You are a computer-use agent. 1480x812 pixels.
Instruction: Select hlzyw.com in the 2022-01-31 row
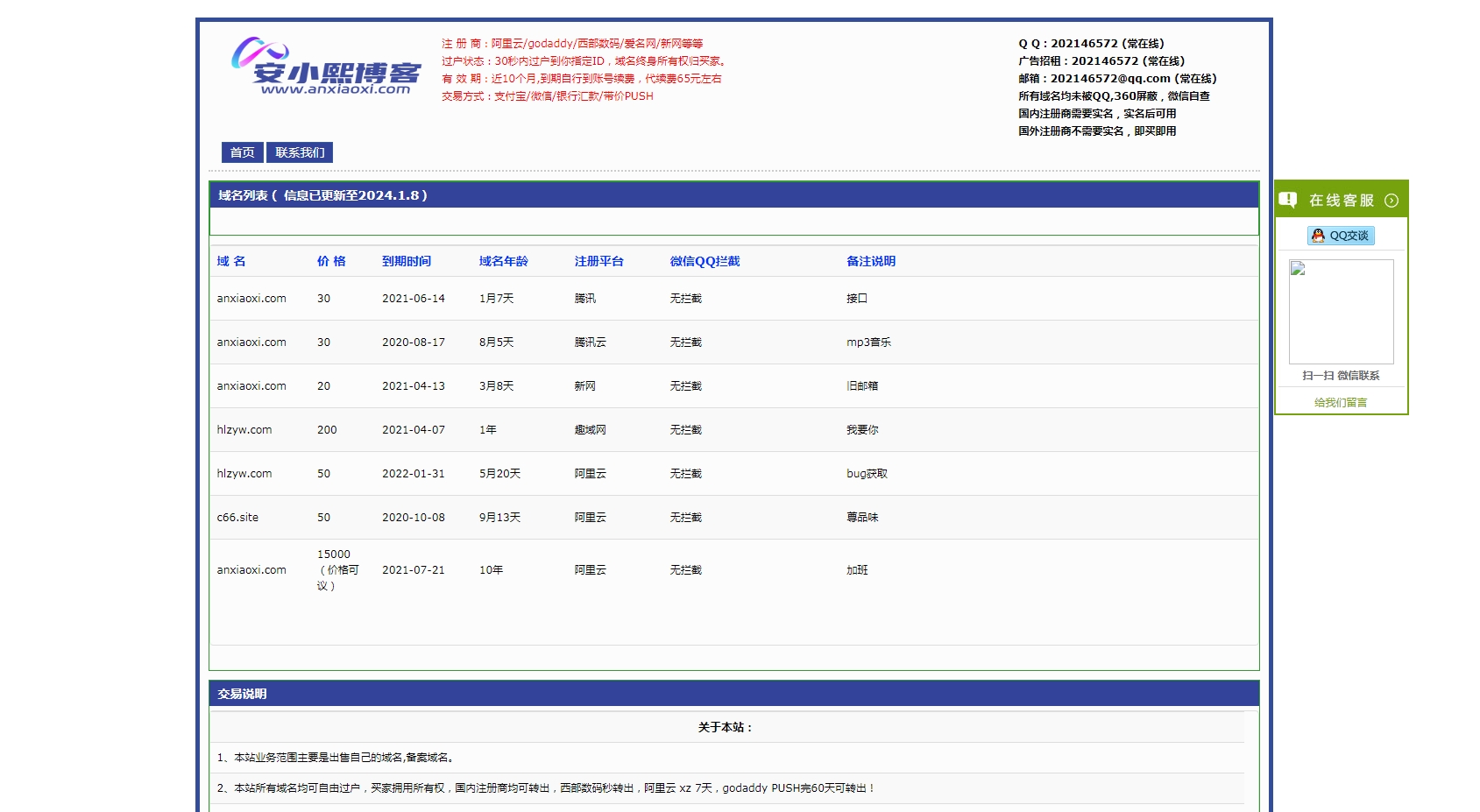click(244, 474)
